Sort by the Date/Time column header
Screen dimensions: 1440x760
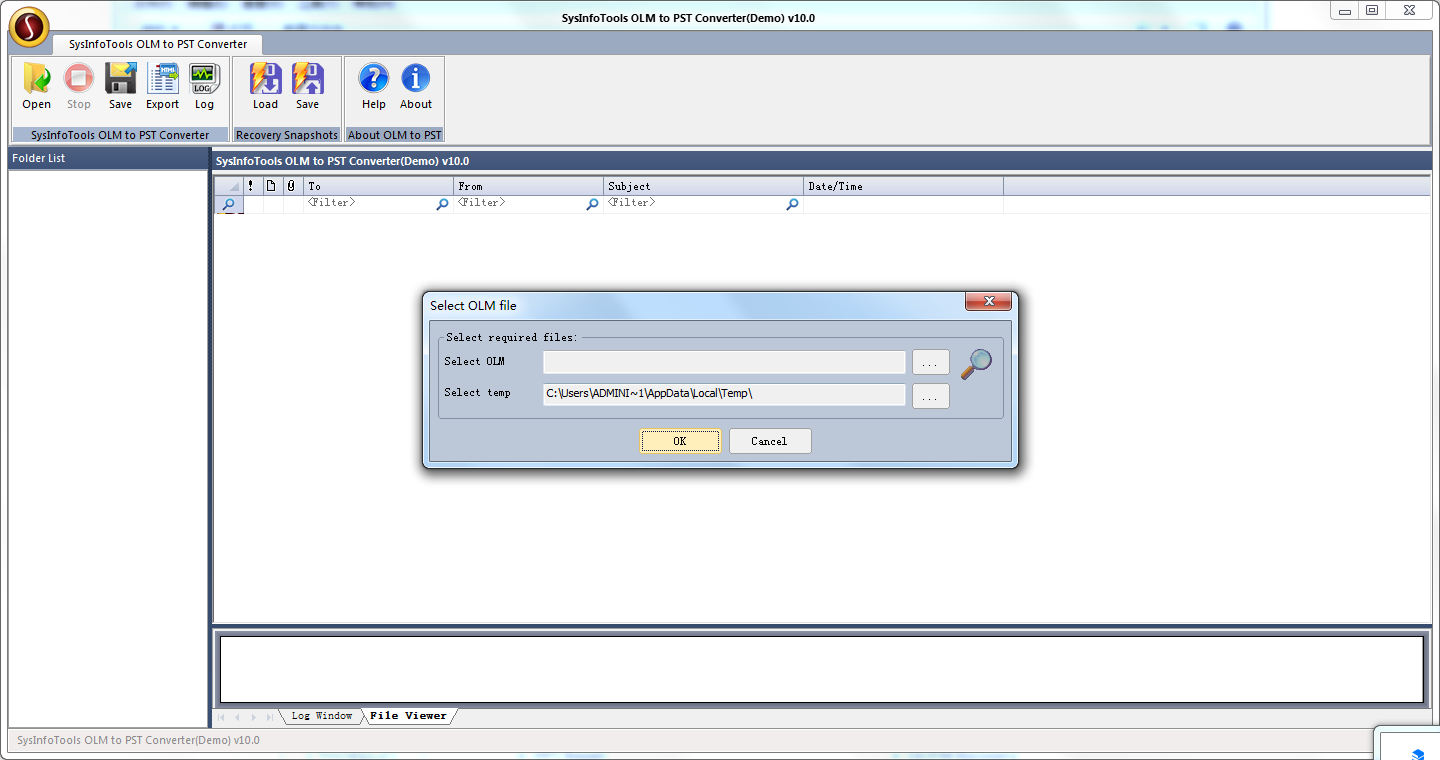pyautogui.click(x=904, y=186)
